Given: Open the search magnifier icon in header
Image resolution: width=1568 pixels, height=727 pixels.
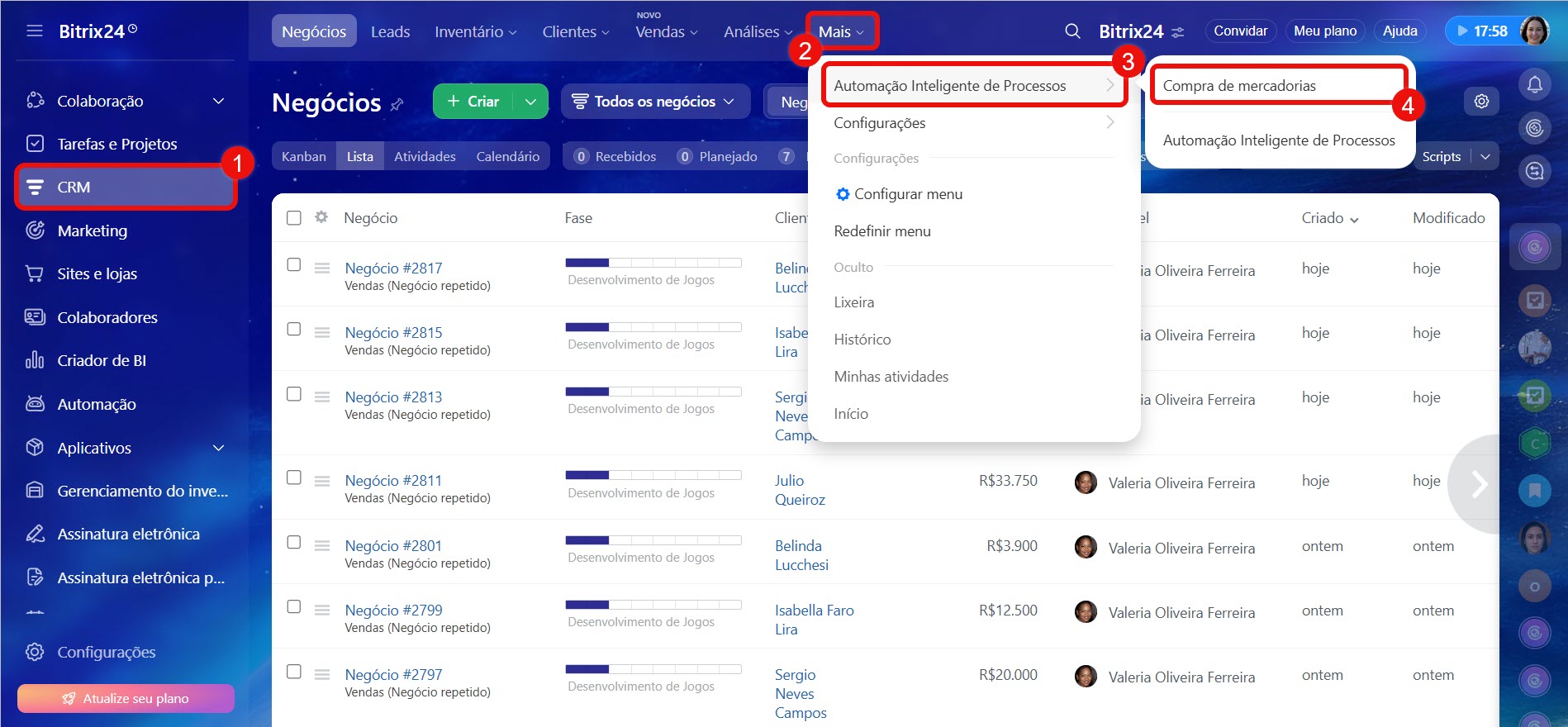Looking at the screenshot, I should click(1072, 31).
